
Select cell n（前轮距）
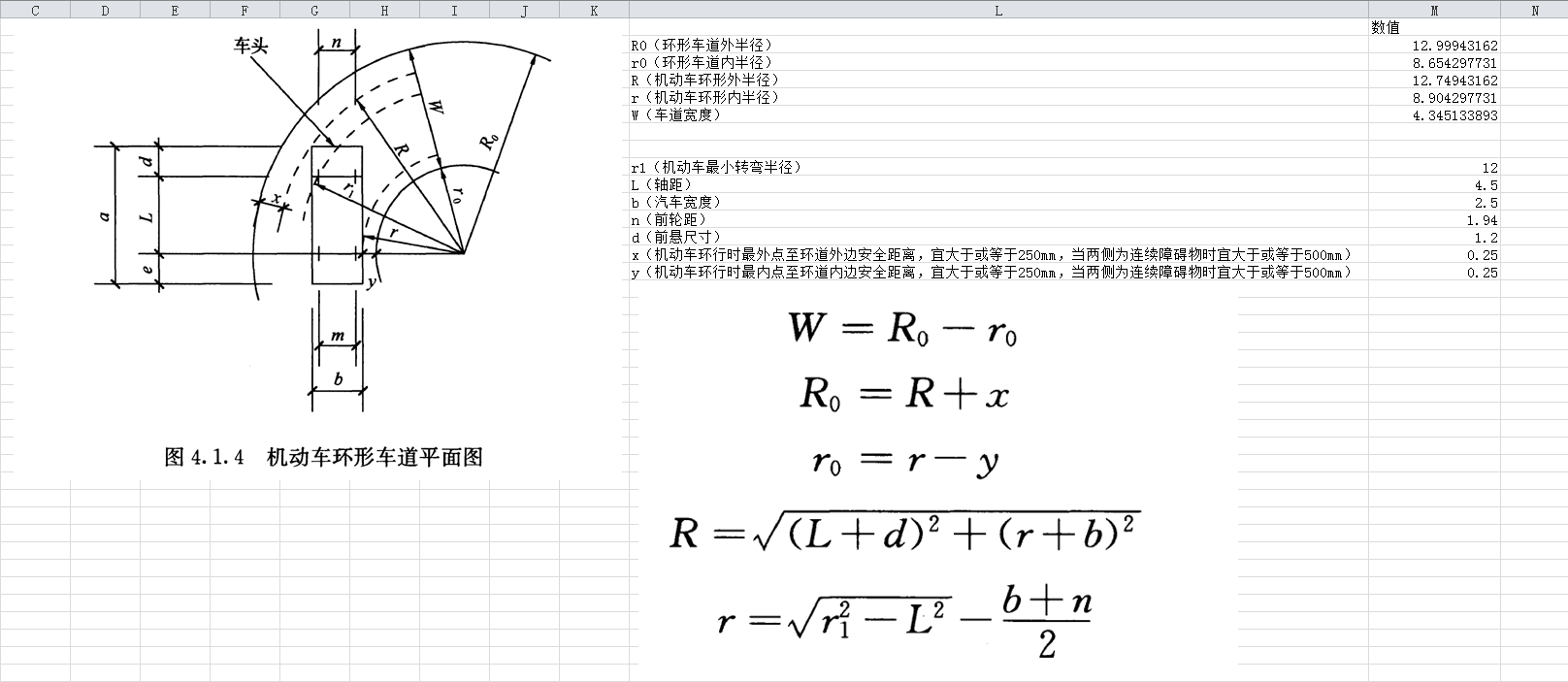pyautogui.click(x=998, y=220)
